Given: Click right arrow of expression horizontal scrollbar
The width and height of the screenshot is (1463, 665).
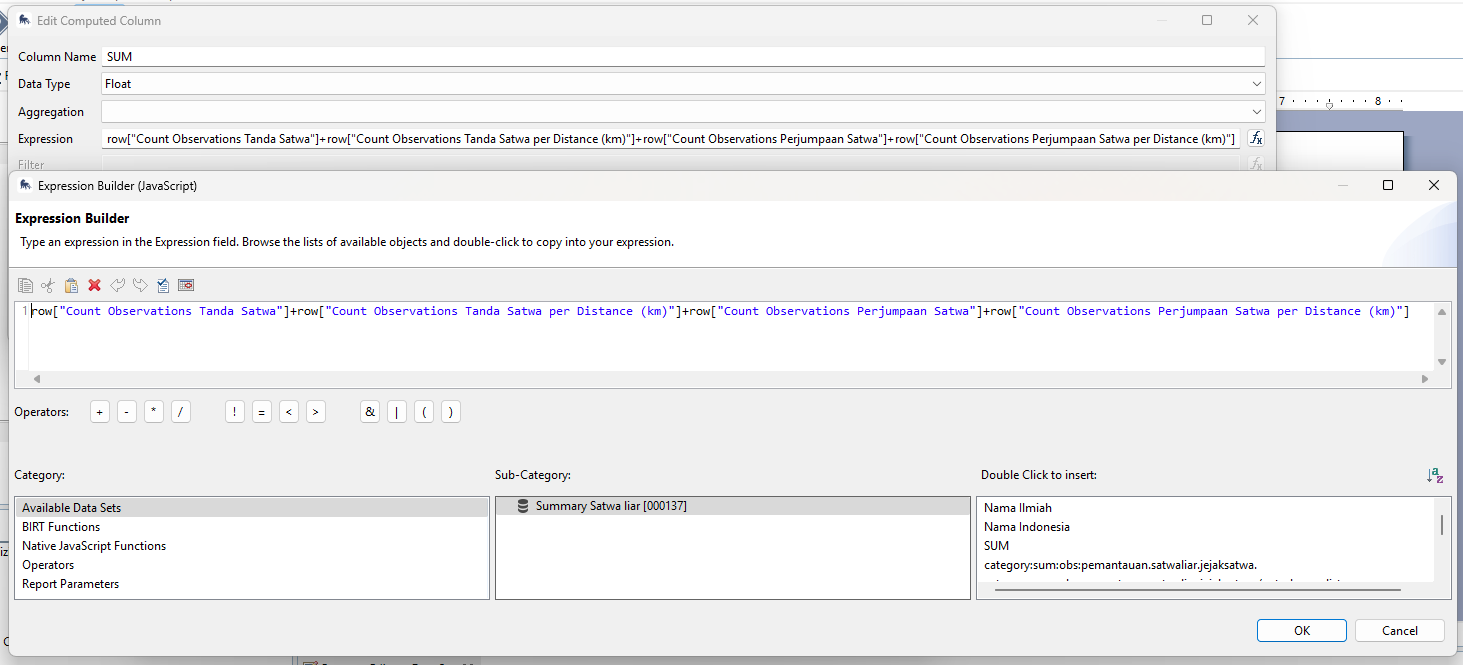Looking at the screenshot, I should (1425, 379).
